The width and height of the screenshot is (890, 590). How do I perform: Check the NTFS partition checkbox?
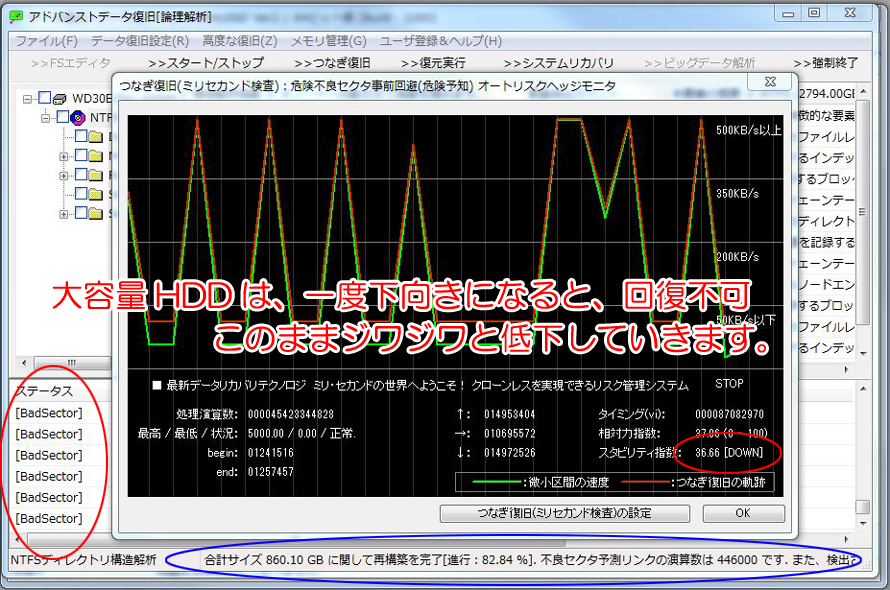pos(62,117)
